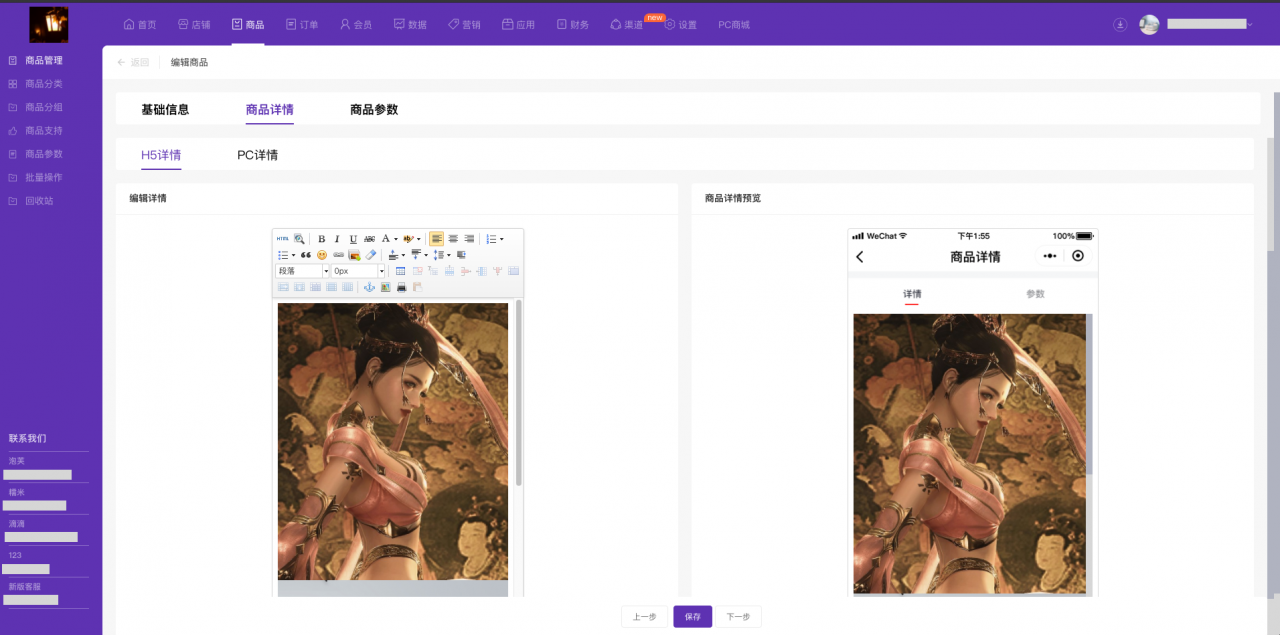Open the editor preview magnifier icon
Viewport: 1280px width, 635px height.
tap(299, 239)
